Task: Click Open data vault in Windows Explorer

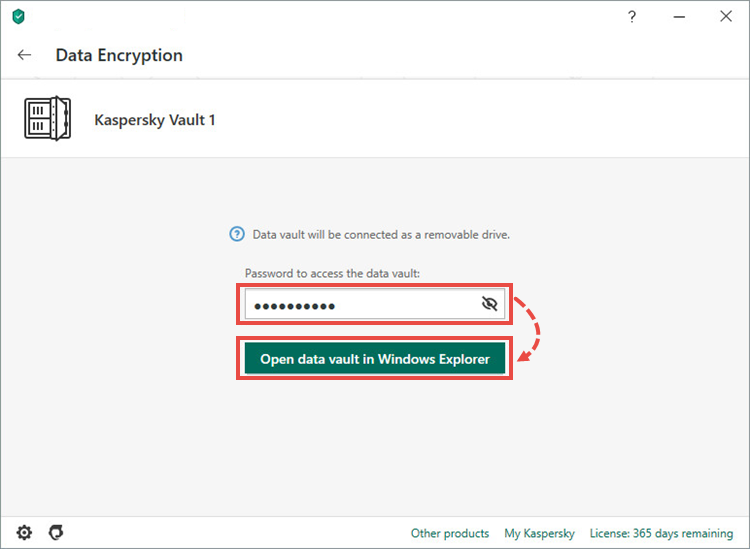Action: (x=375, y=359)
